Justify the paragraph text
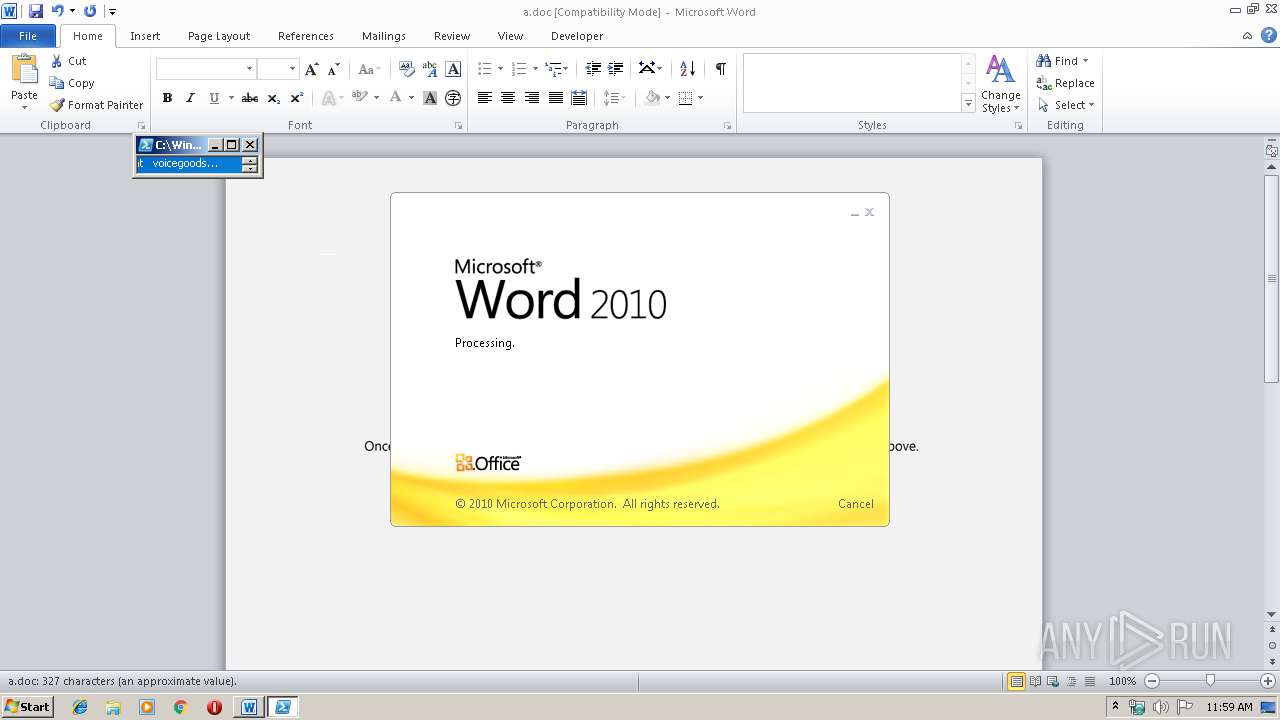The height and width of the screenshot is (720, 1280). click(555, 98)
